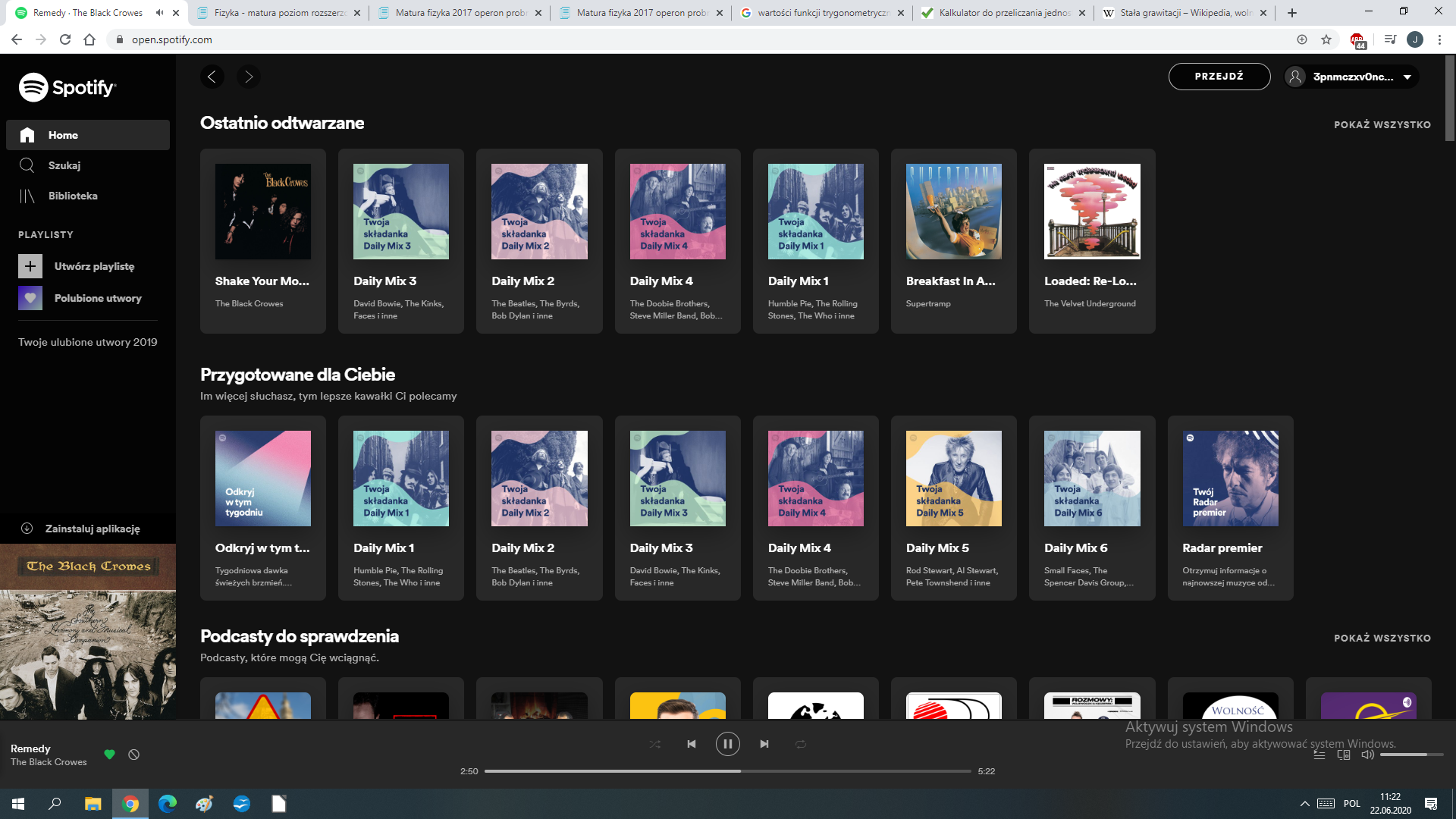Click the block icon next to Remedy
This screenshot has width=1456, height=819.
[x=134, y=755]
